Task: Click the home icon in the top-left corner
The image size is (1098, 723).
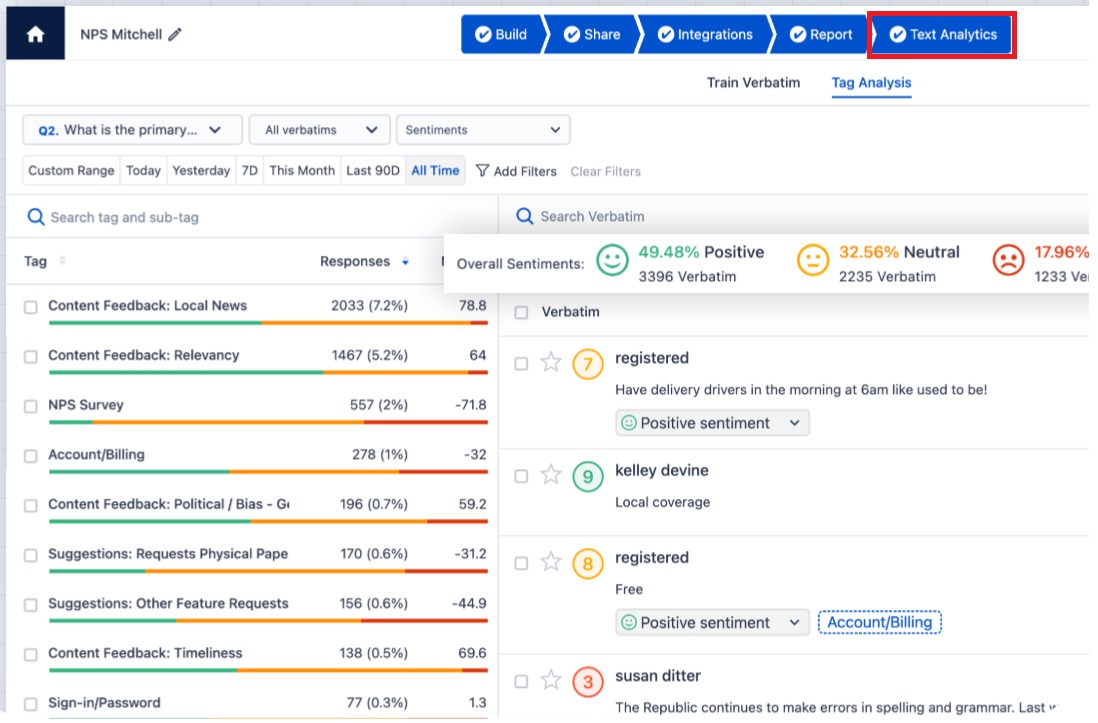Action: [x=35, y=33]
